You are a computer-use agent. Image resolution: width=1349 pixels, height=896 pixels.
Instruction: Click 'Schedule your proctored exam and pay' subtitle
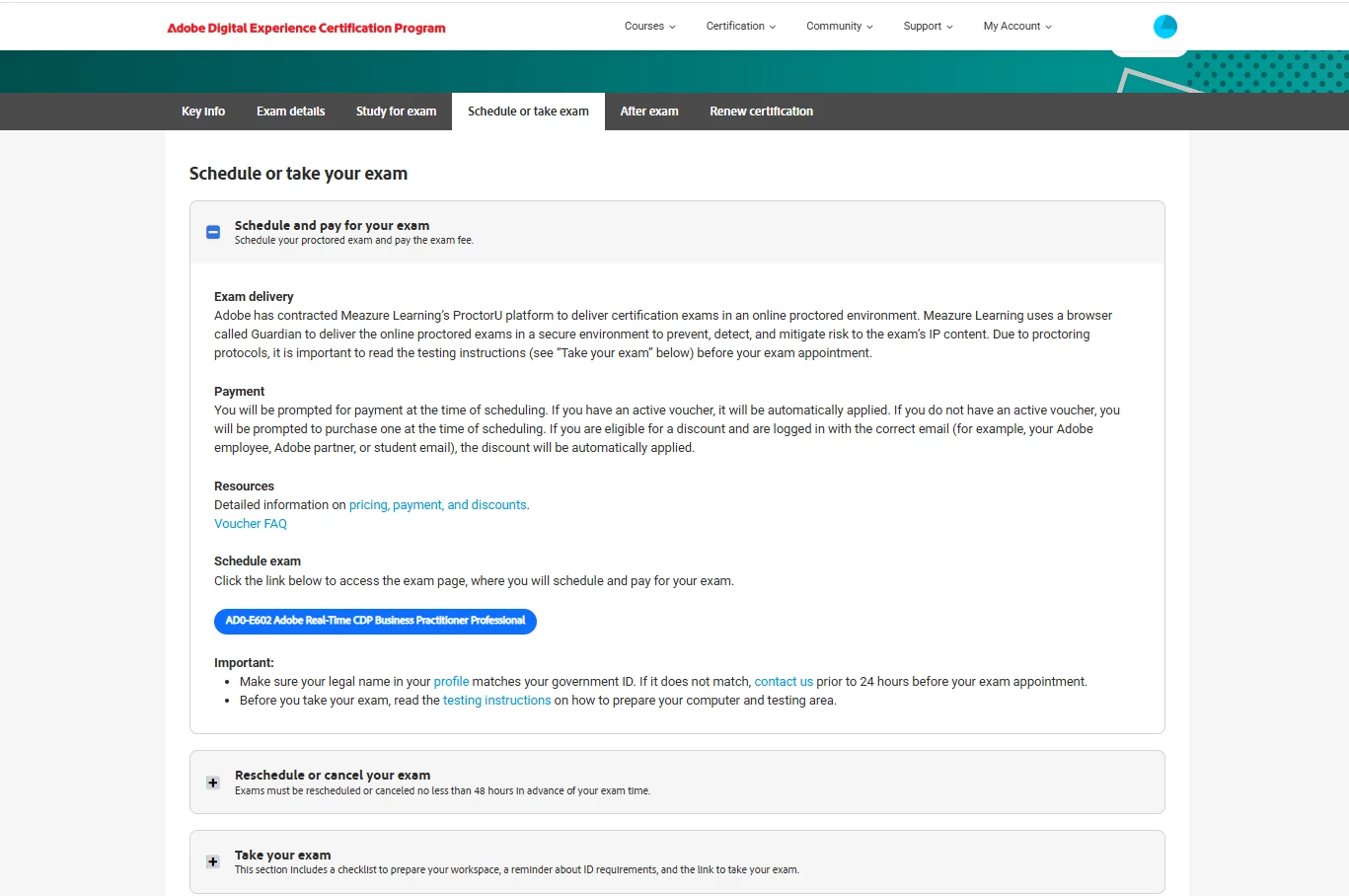click(353, 241)
